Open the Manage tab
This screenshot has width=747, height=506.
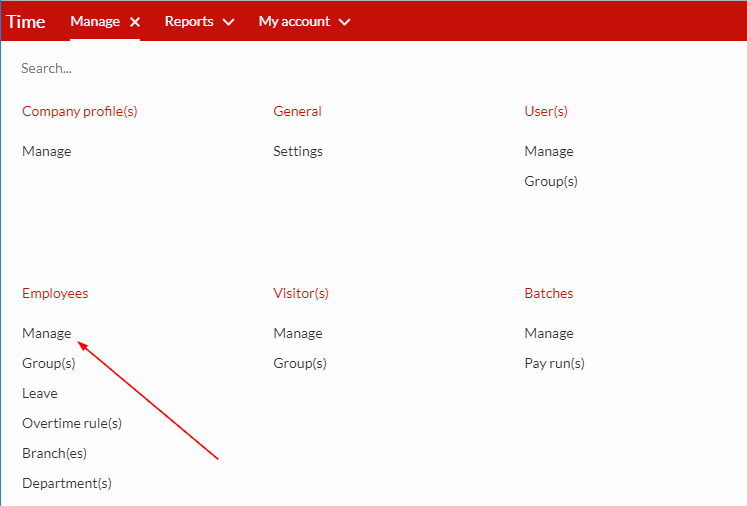95,21
